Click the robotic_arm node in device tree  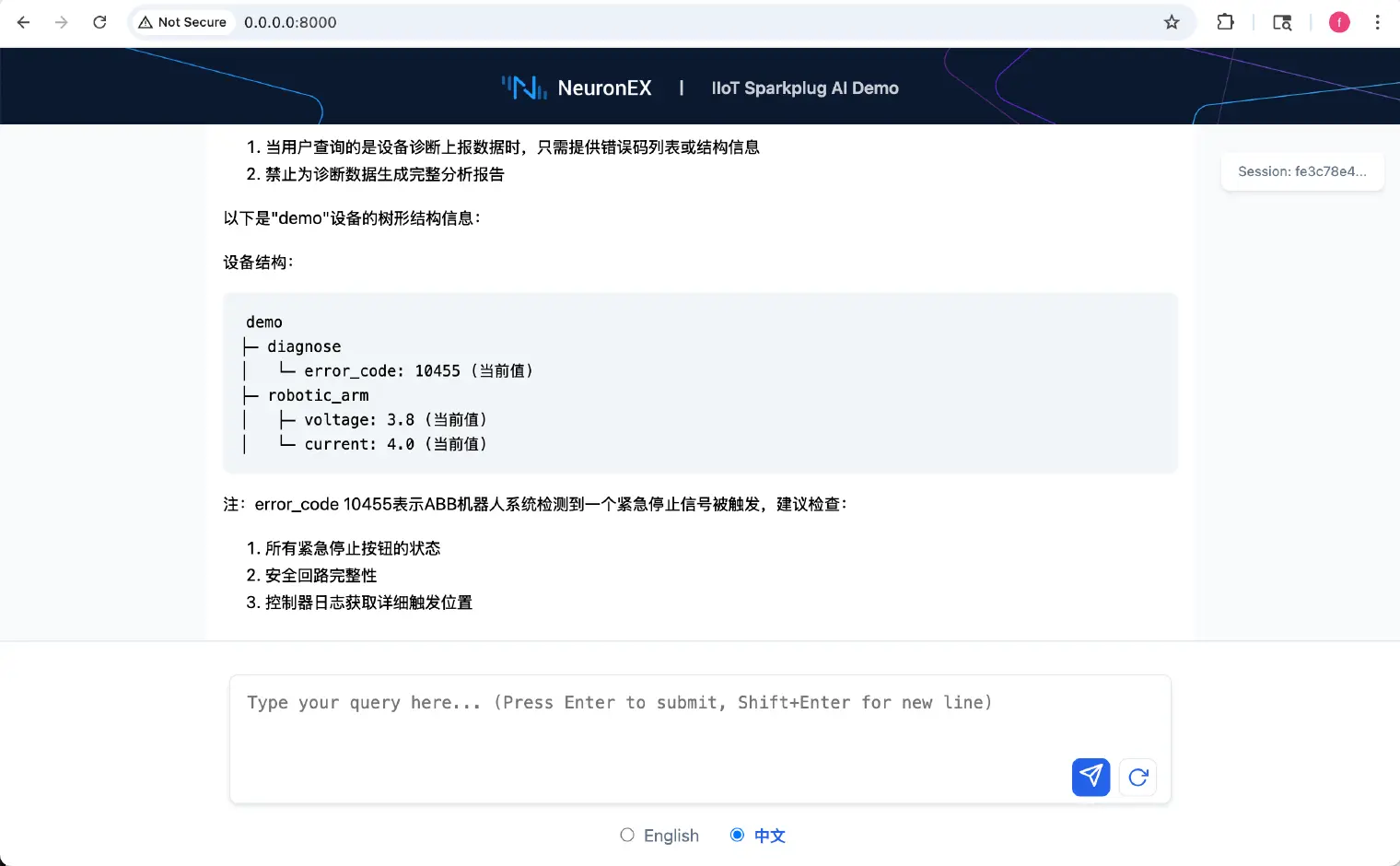click(x=318, y=395)
